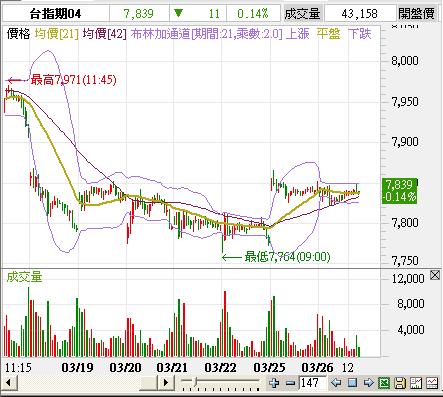Click the blue square stop icon

point(353,382)
